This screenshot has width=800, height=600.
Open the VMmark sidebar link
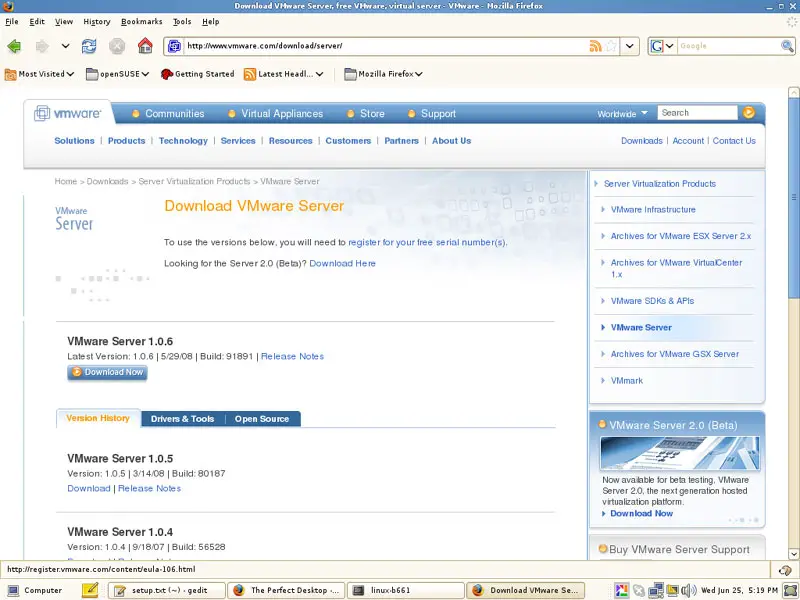627,381
